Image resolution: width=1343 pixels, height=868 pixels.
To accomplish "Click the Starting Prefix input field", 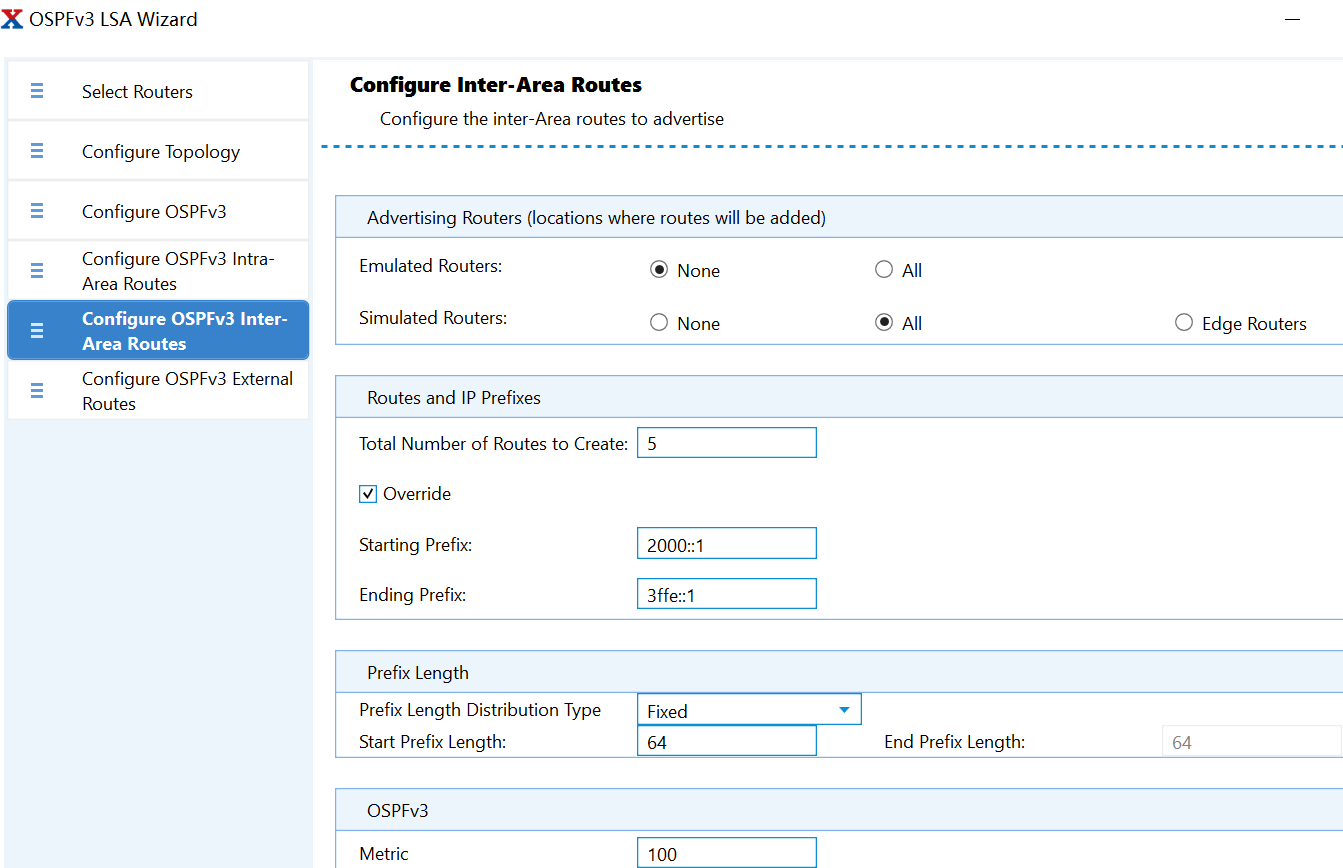I will pos(727,543).
